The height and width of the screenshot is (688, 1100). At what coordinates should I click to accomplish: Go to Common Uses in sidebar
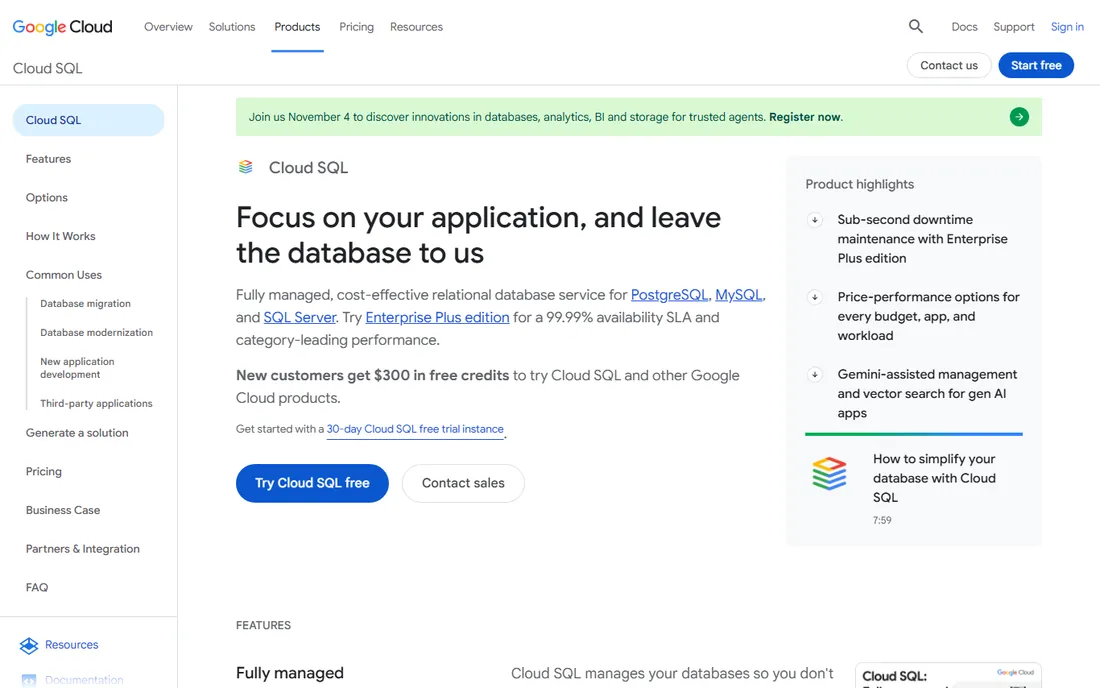pos(64,275)
